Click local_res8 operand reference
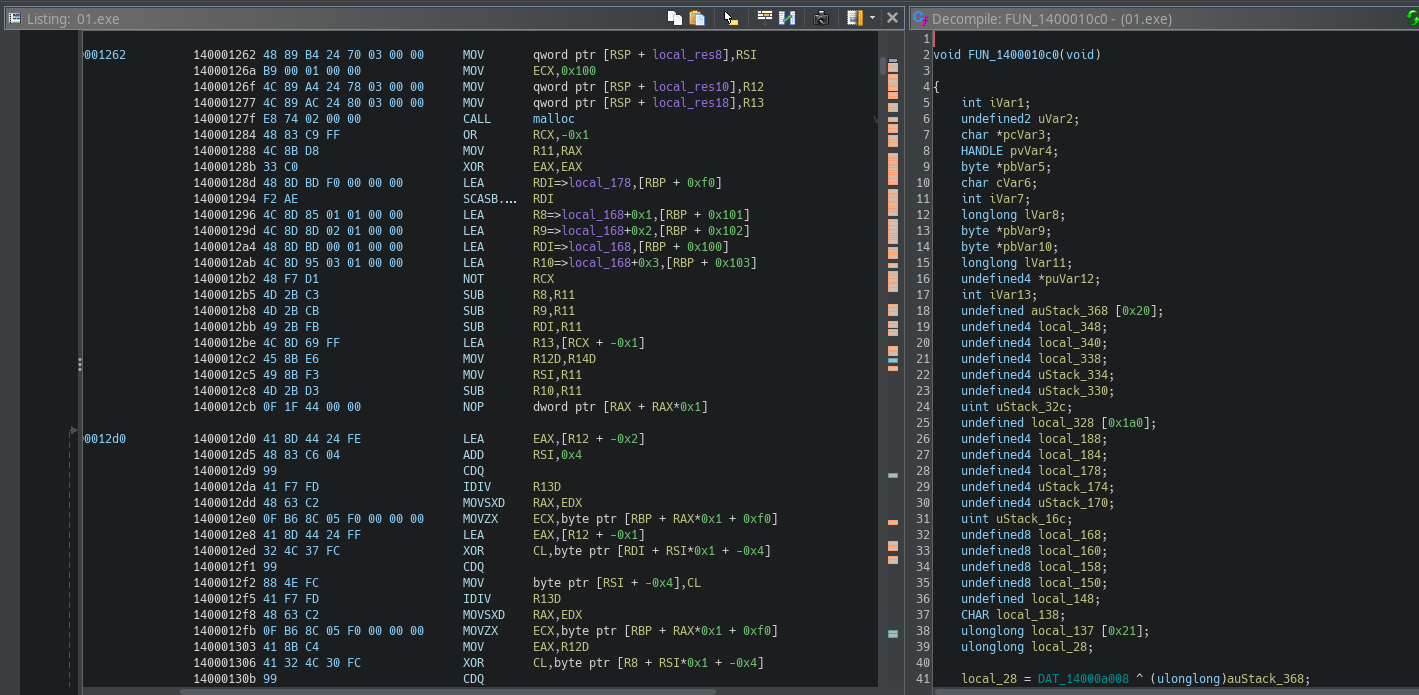This screenshot has height=695, width=1419. point(694,55)
